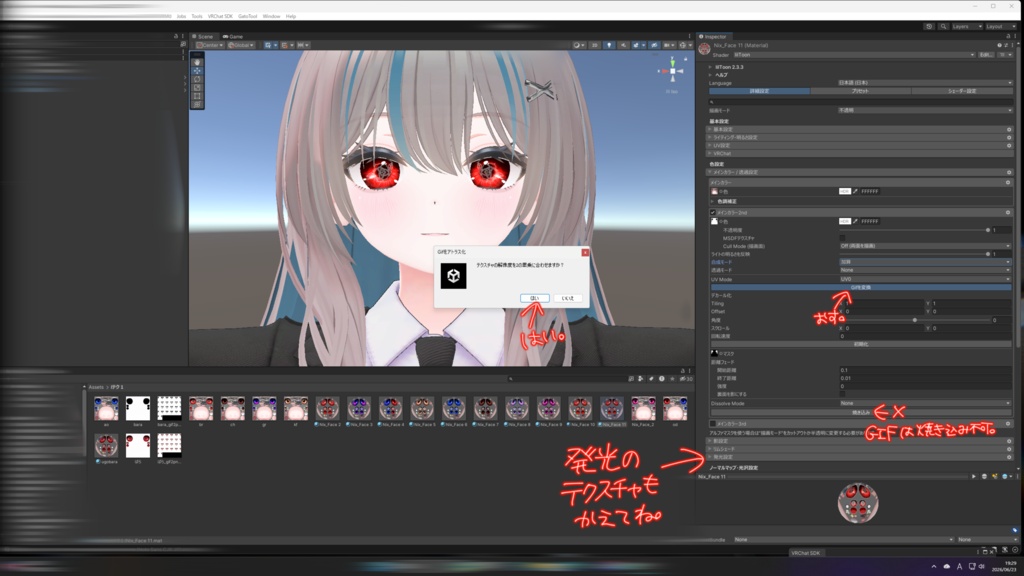Click the 焼き込み button
Image resolution: width=1024 pixels, height=576 pixels.
point(861,413)
